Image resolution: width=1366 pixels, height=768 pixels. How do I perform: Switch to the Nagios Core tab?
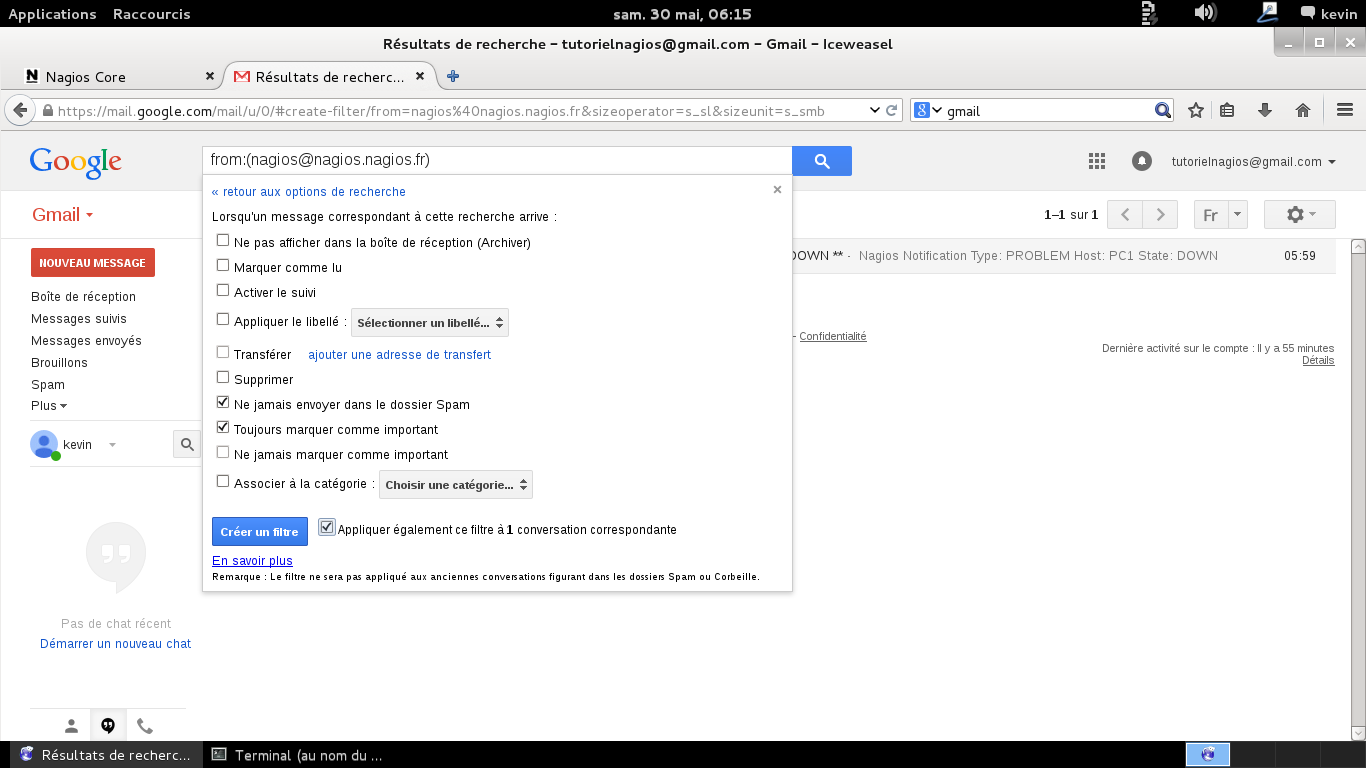(x=118, y=76)
